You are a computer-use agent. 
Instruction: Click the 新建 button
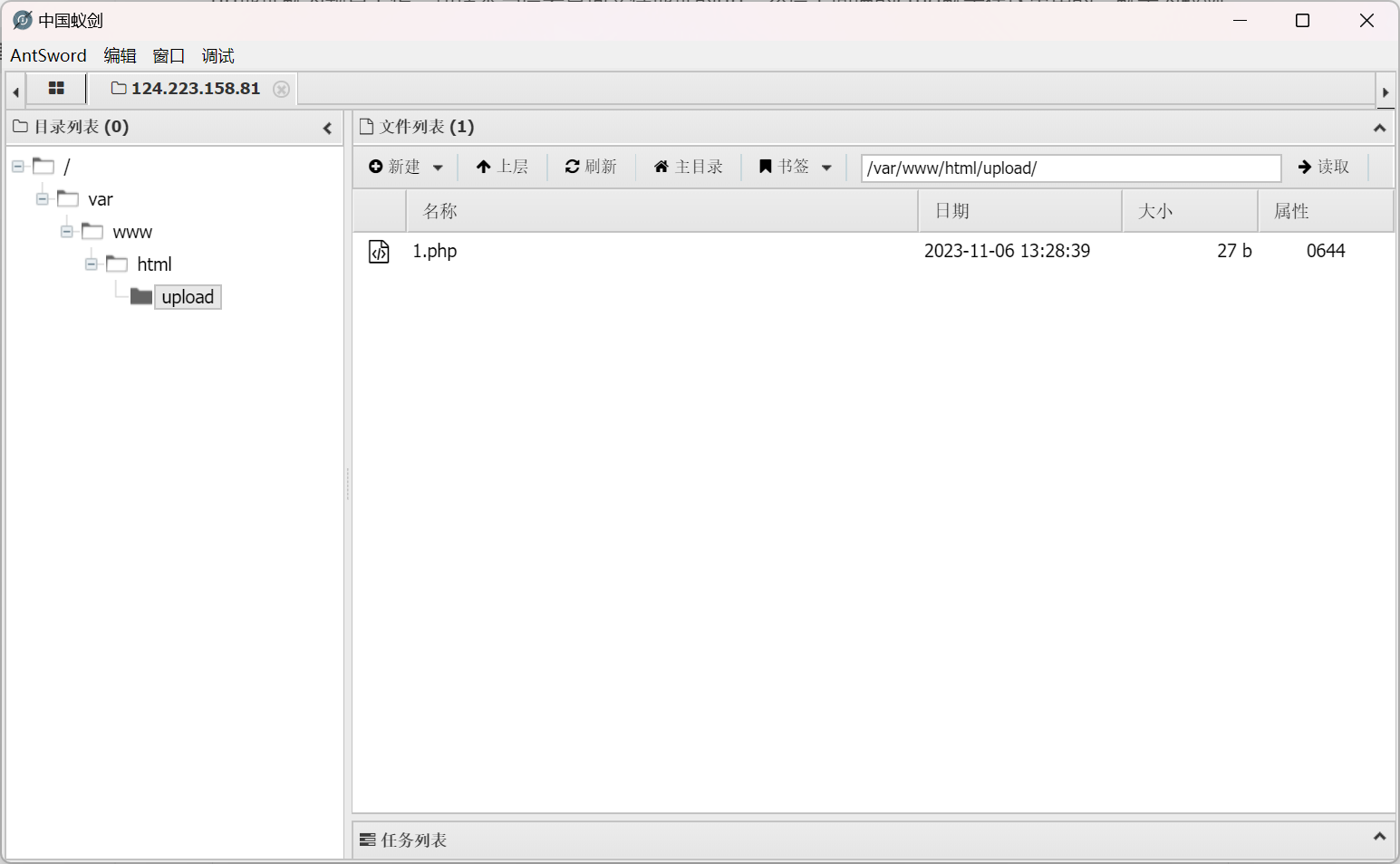(395, 167)
